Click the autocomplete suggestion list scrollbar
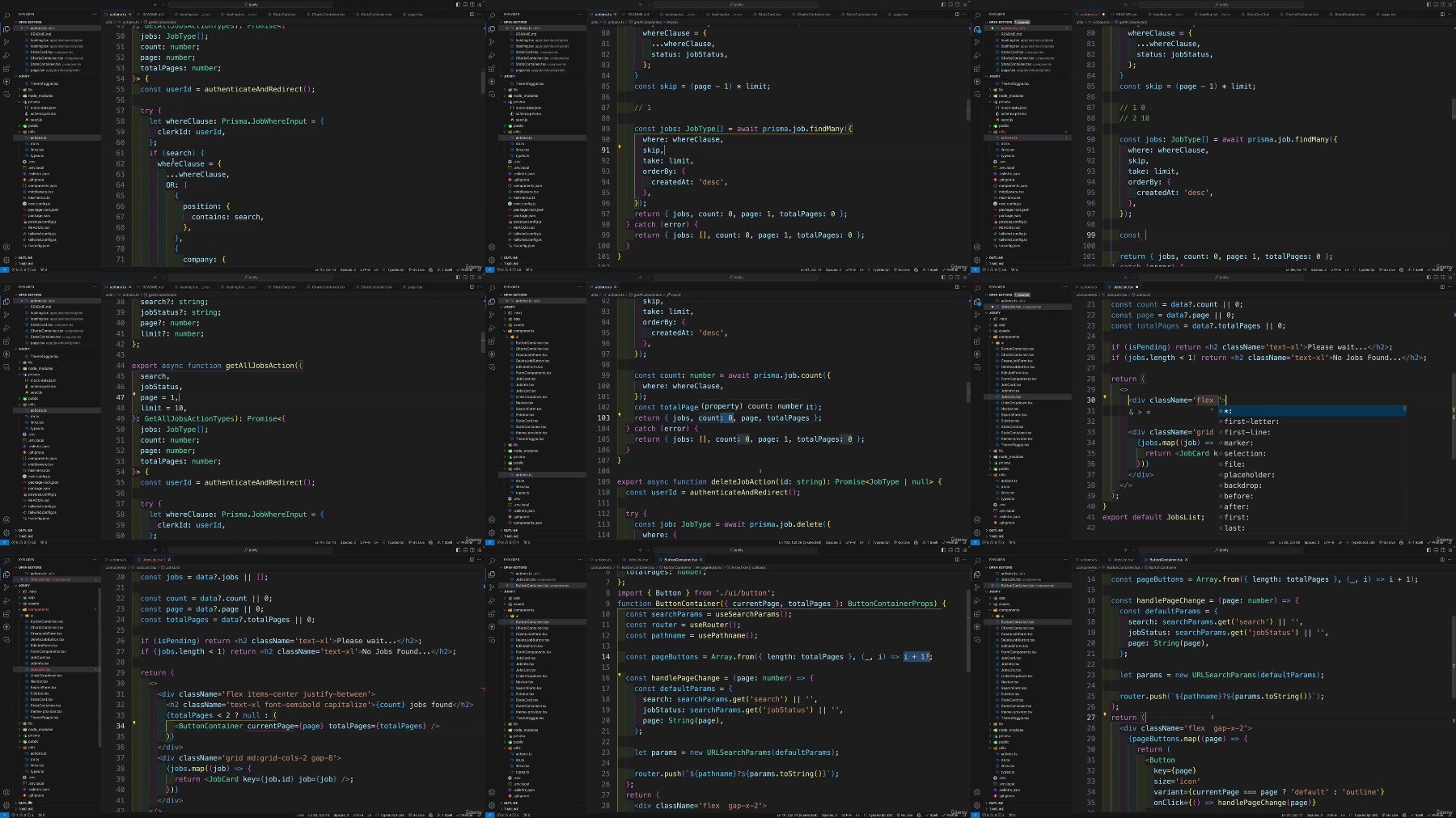This screenshot has width=1456, height=818. 1405,409
